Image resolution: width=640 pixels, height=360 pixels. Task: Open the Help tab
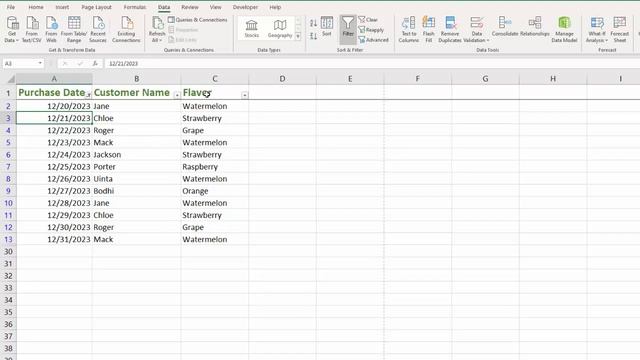(275, 7)
